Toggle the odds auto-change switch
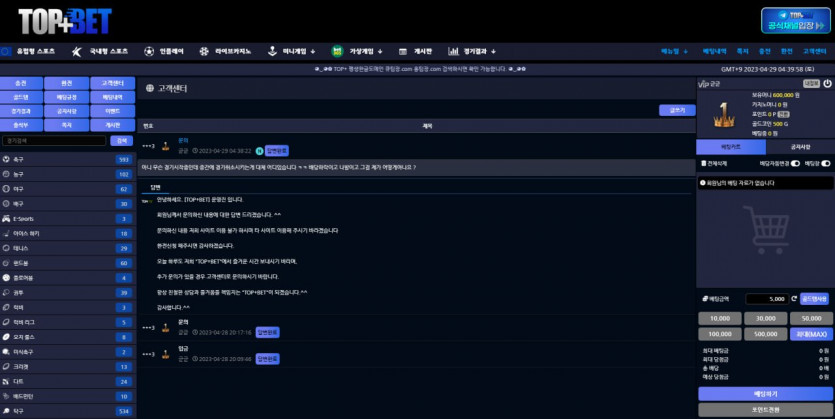 coord(795,162)
